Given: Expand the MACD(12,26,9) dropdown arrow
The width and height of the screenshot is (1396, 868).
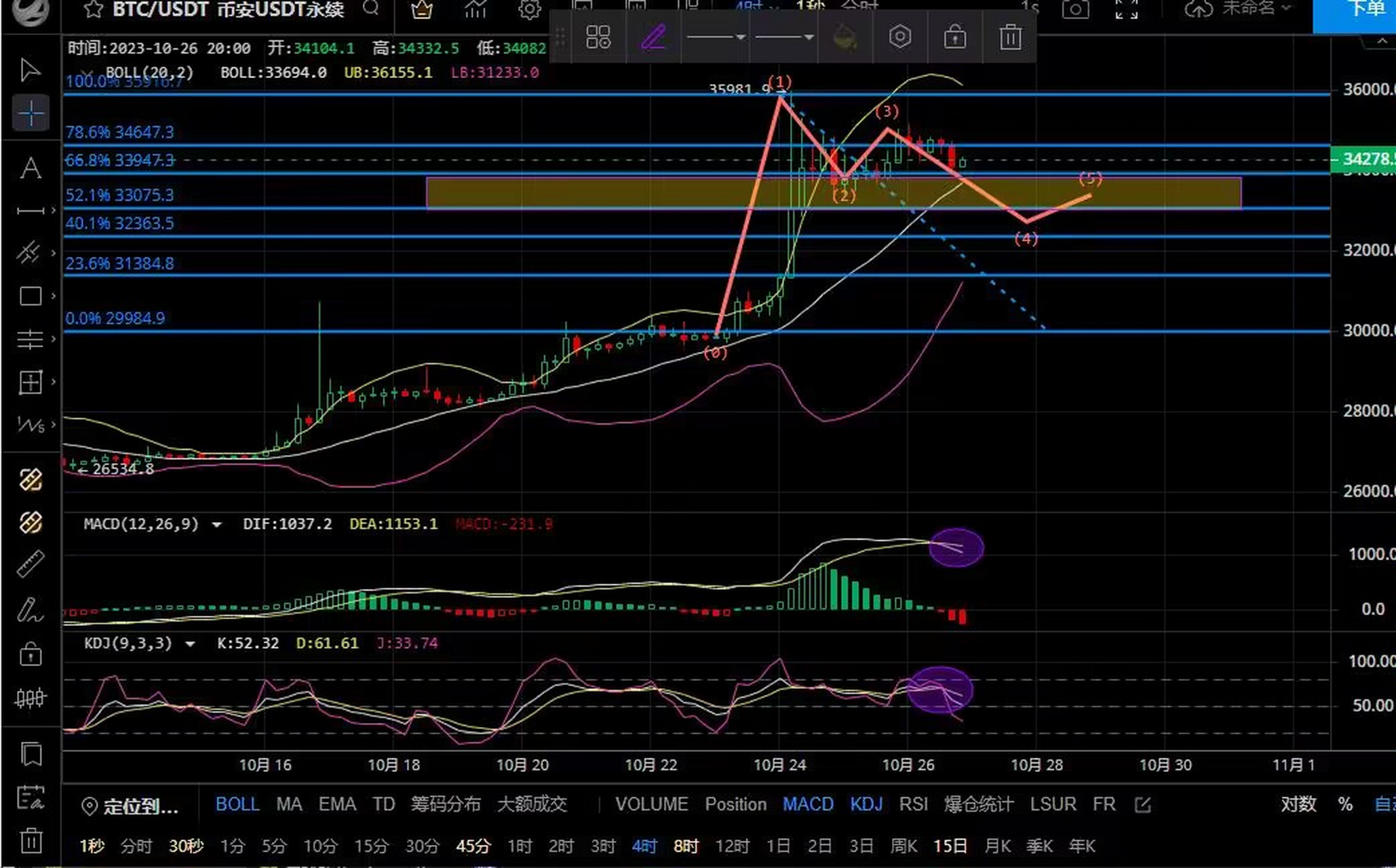Looking at the screenshot, I should coord(216,525).
